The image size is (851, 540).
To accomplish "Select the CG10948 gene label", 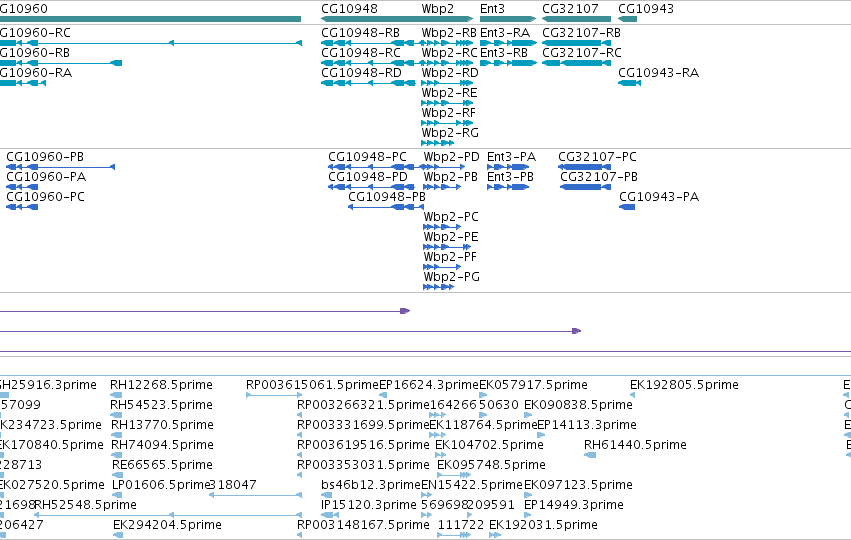I will (x=349, y=9).
